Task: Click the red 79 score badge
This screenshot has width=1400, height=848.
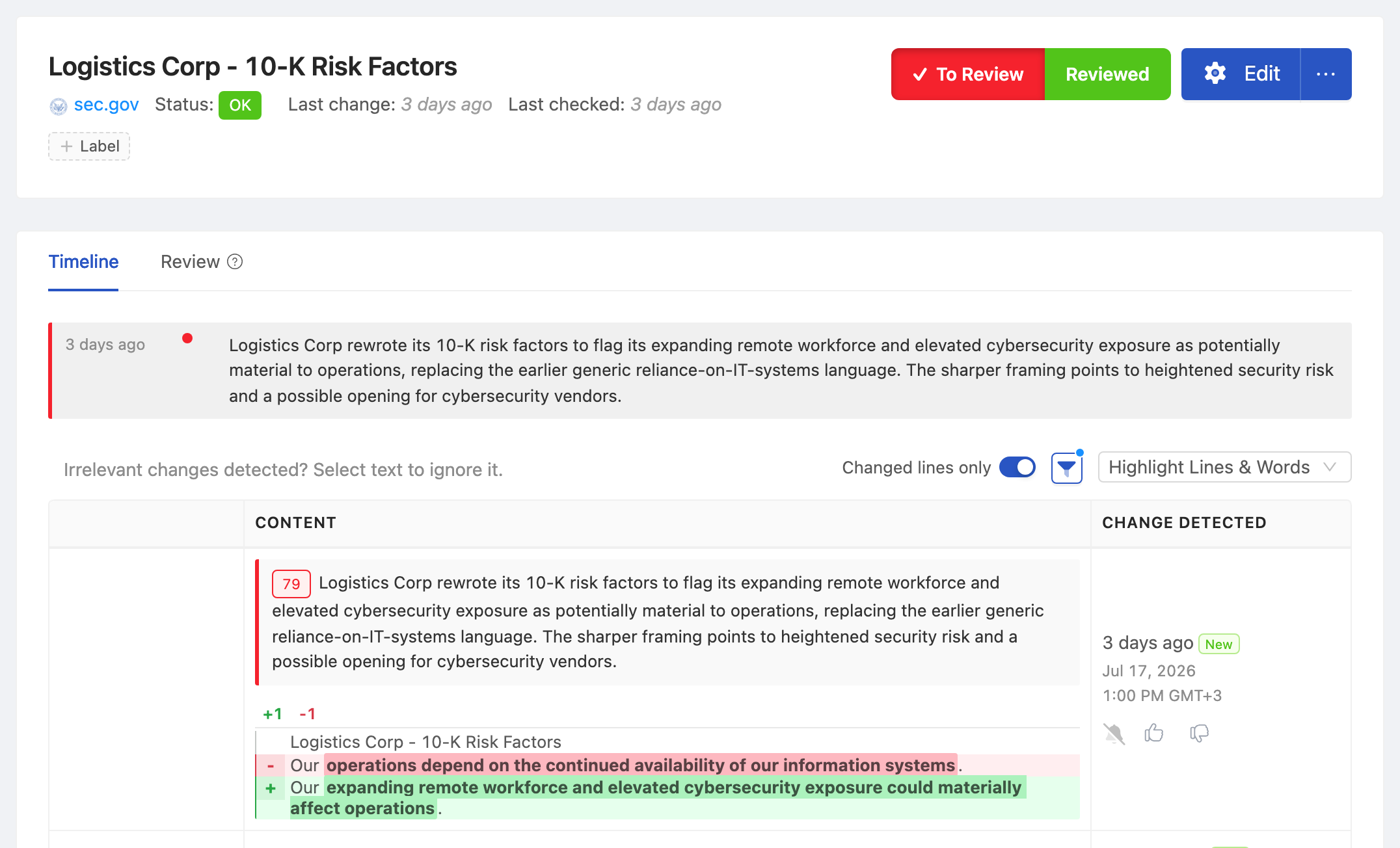Action: pos(291,584)
